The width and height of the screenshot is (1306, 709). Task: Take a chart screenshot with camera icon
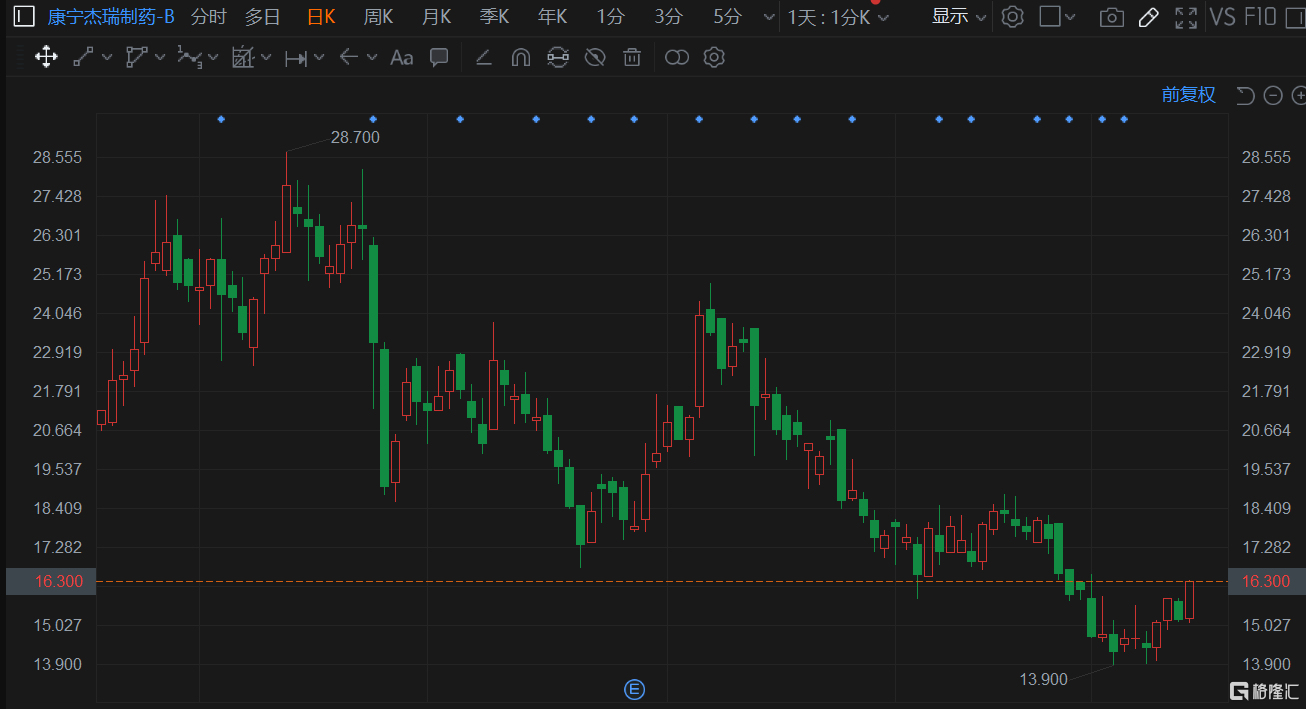tap(1110, 17)
